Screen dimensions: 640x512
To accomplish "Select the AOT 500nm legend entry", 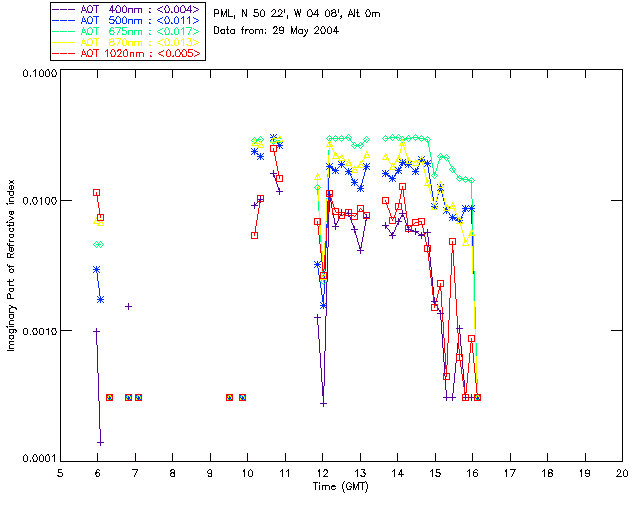I will click(x=128, y=20).
